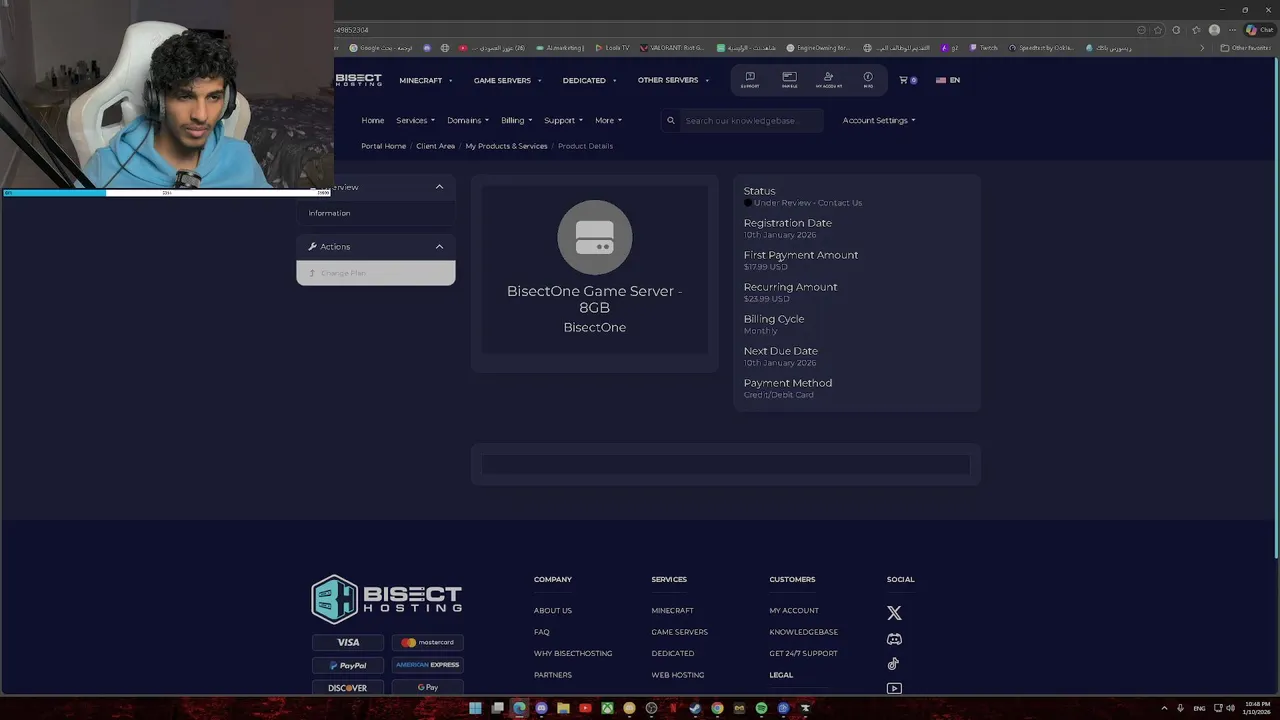The image size is (1280, 720).
Task: Click My Products & Services breadcrumb
Action: click(x=506, y=146)
